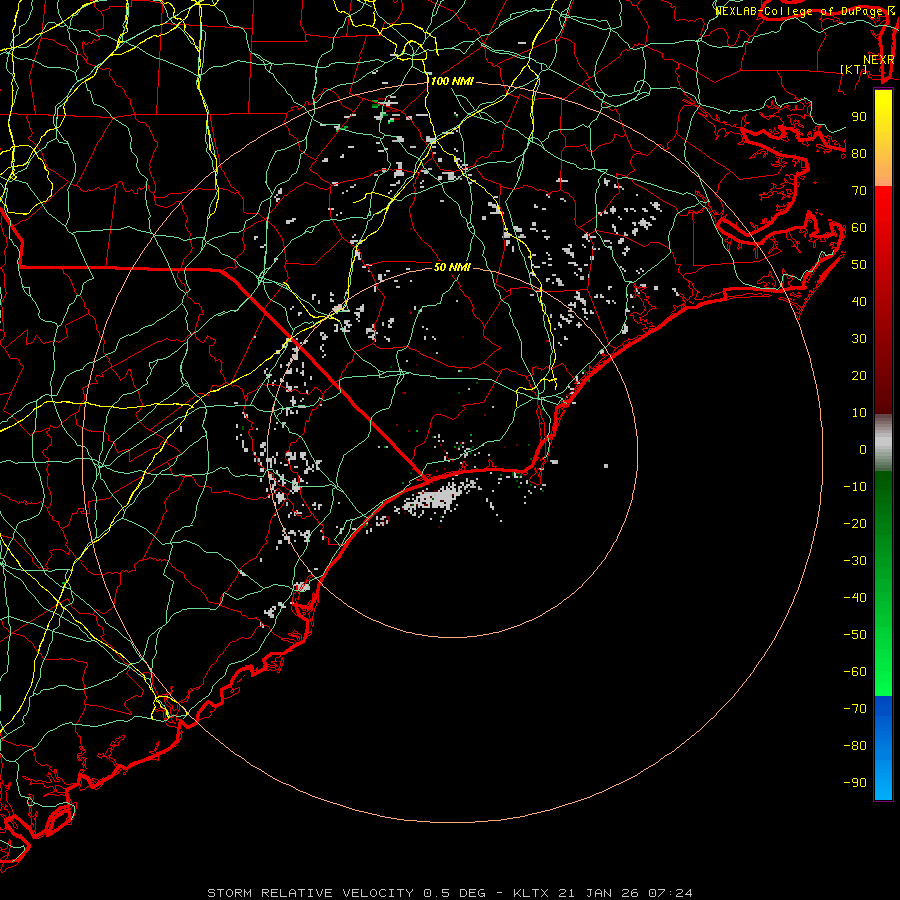
Task: Click the "100 NMI" range ring label
Action: coord(452,82)
